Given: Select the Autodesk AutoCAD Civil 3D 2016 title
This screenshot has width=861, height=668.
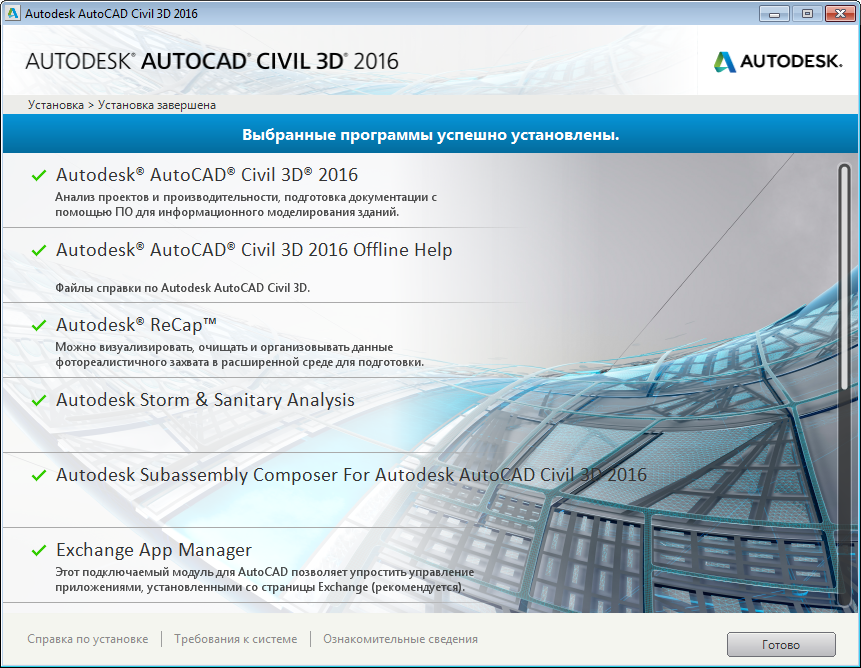Looking at the screenshot, I should pos(207,175).
